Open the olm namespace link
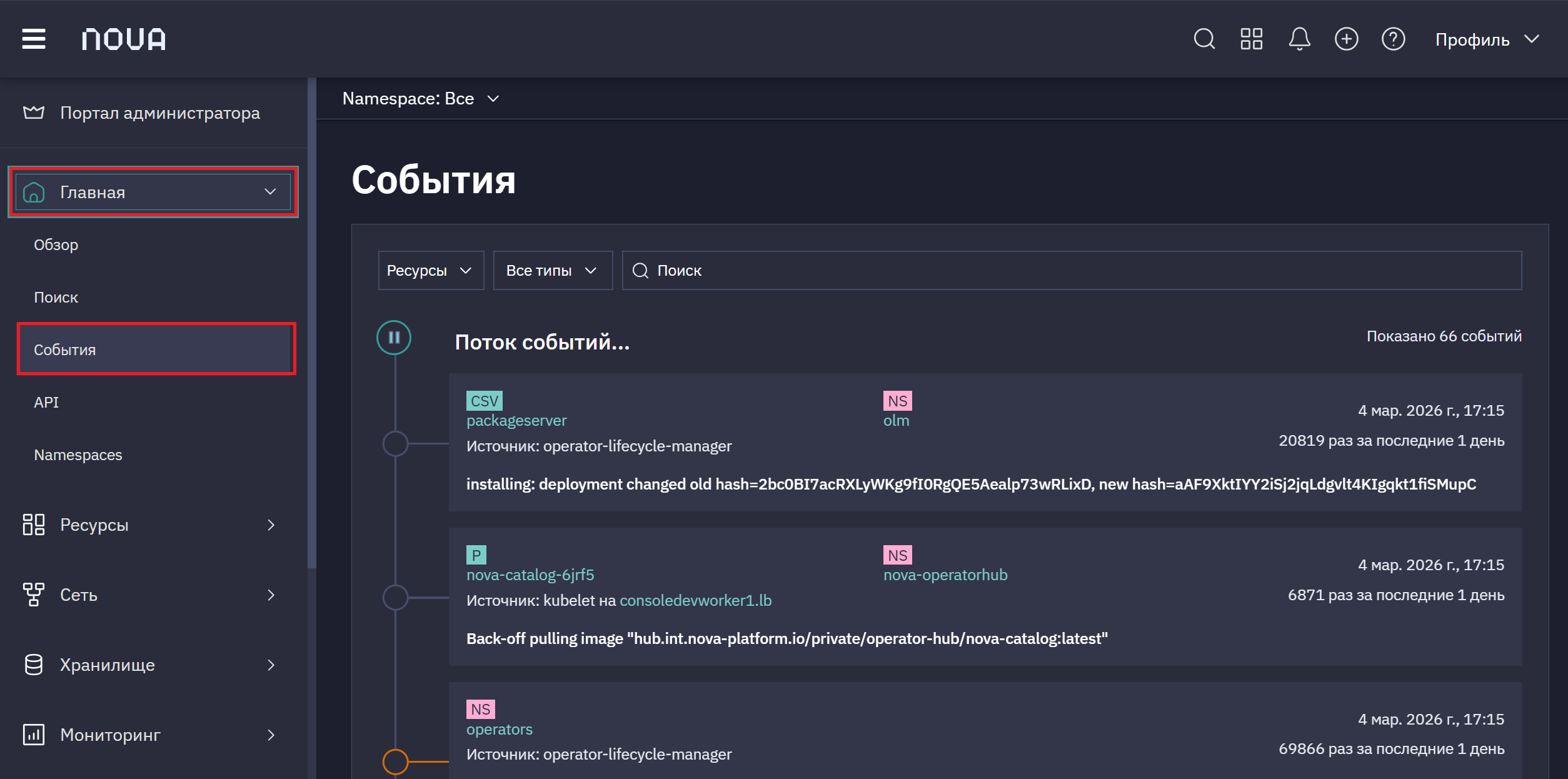Image resolution: width=1568 pixels, height=779 pixels. coord(896,421)
